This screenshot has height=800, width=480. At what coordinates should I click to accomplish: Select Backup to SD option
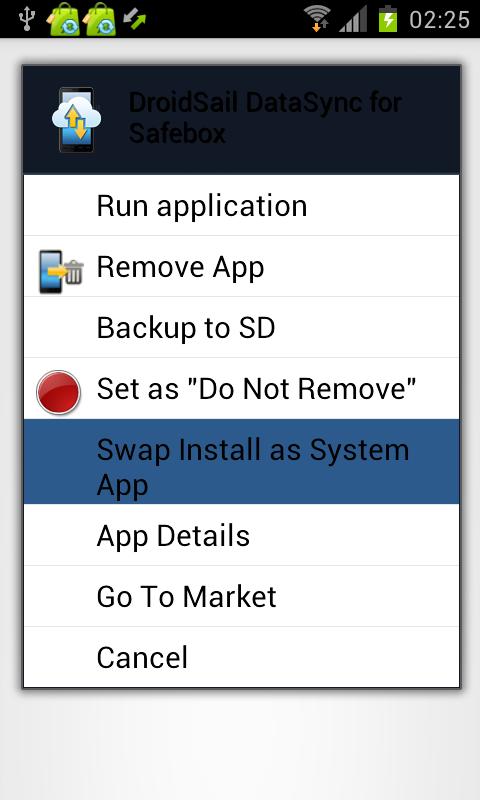[x=241, y=327]
